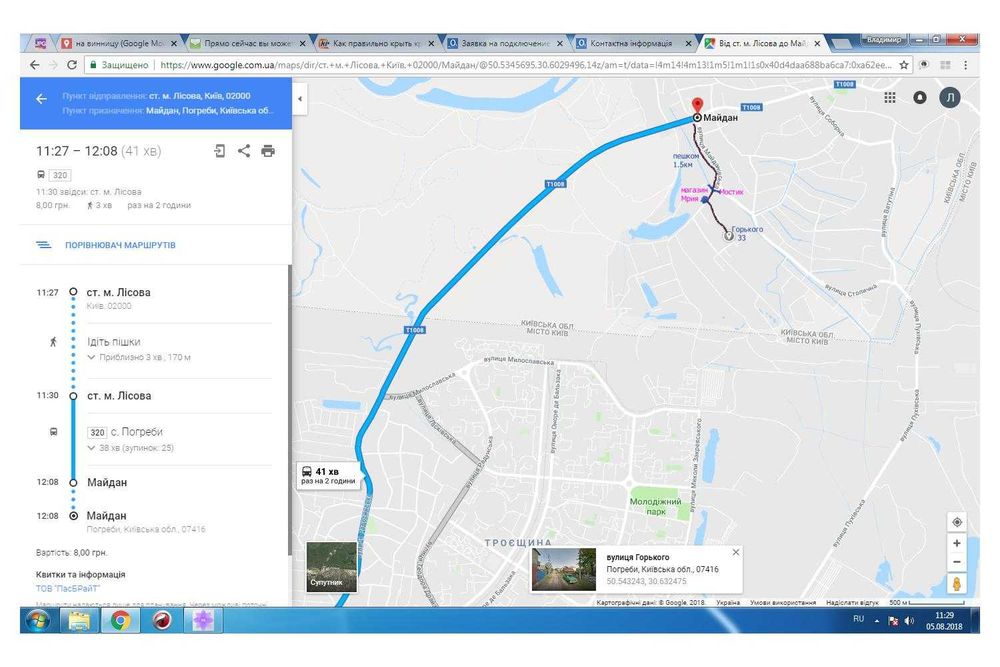Open Google apps grid
The height and width of the screenshot is (667, 1000).
point(890,98)
